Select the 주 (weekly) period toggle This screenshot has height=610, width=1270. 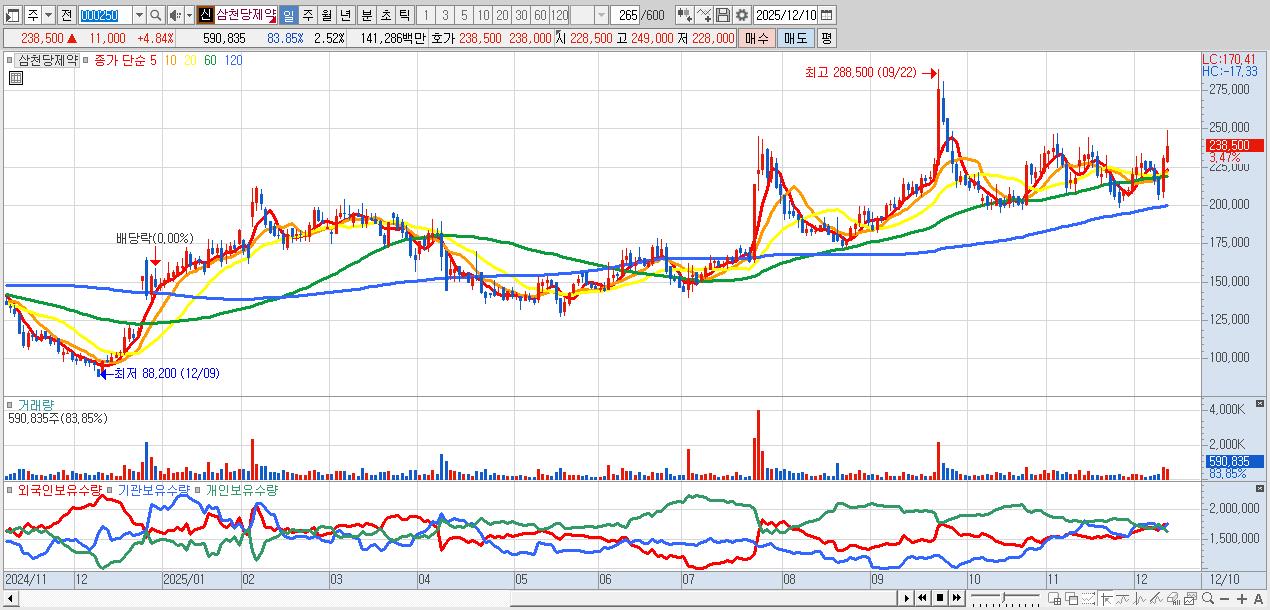[307, 15]
